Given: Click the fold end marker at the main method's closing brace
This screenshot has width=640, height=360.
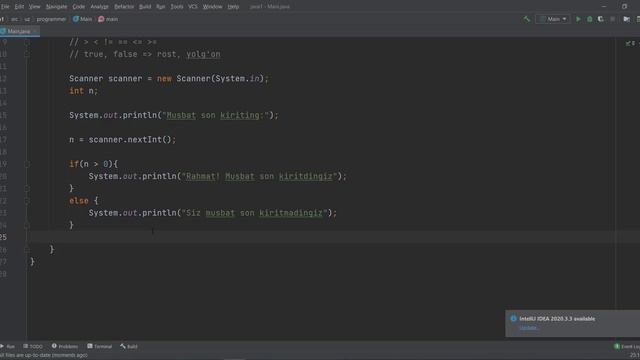Looking at the screenshot, I should (x=27, y=249).
